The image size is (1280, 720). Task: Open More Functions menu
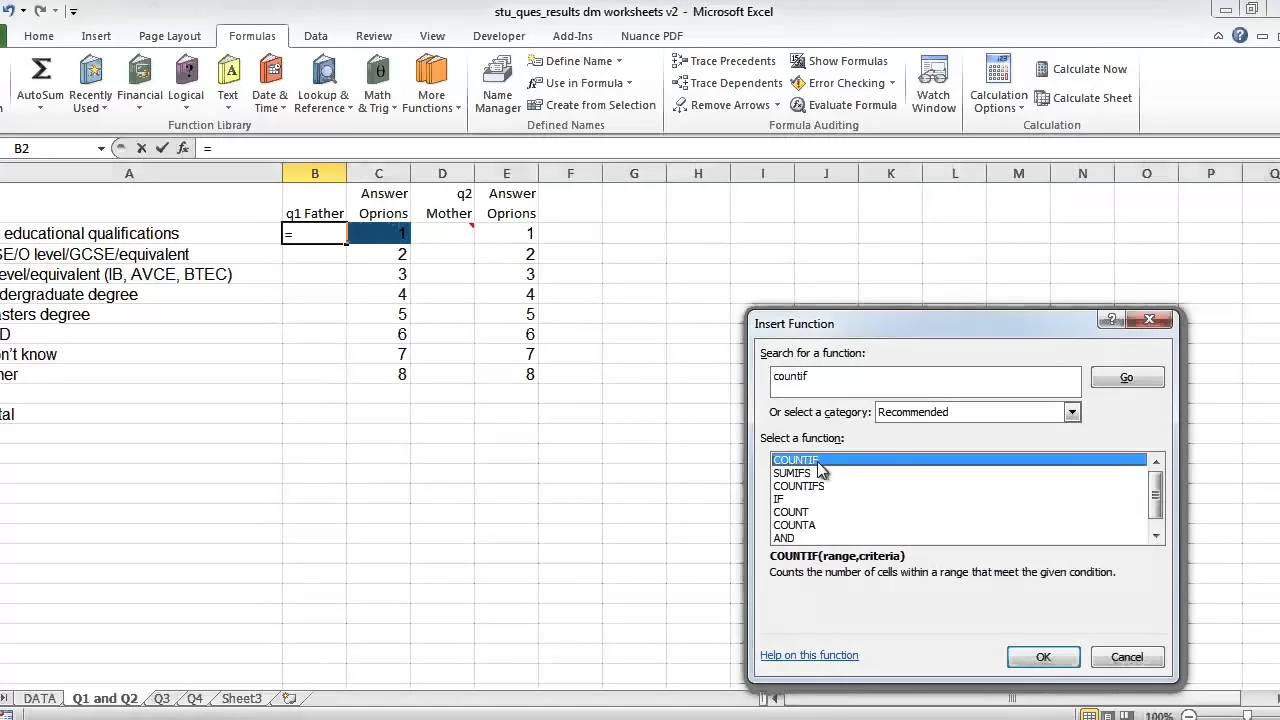431,84
